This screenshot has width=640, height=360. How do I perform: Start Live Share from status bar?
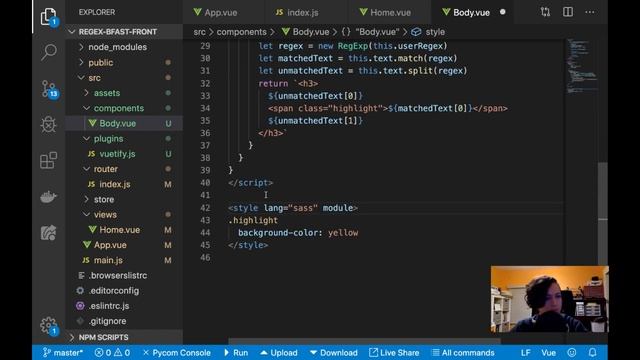pyautogui.click(x=394, y=353)
